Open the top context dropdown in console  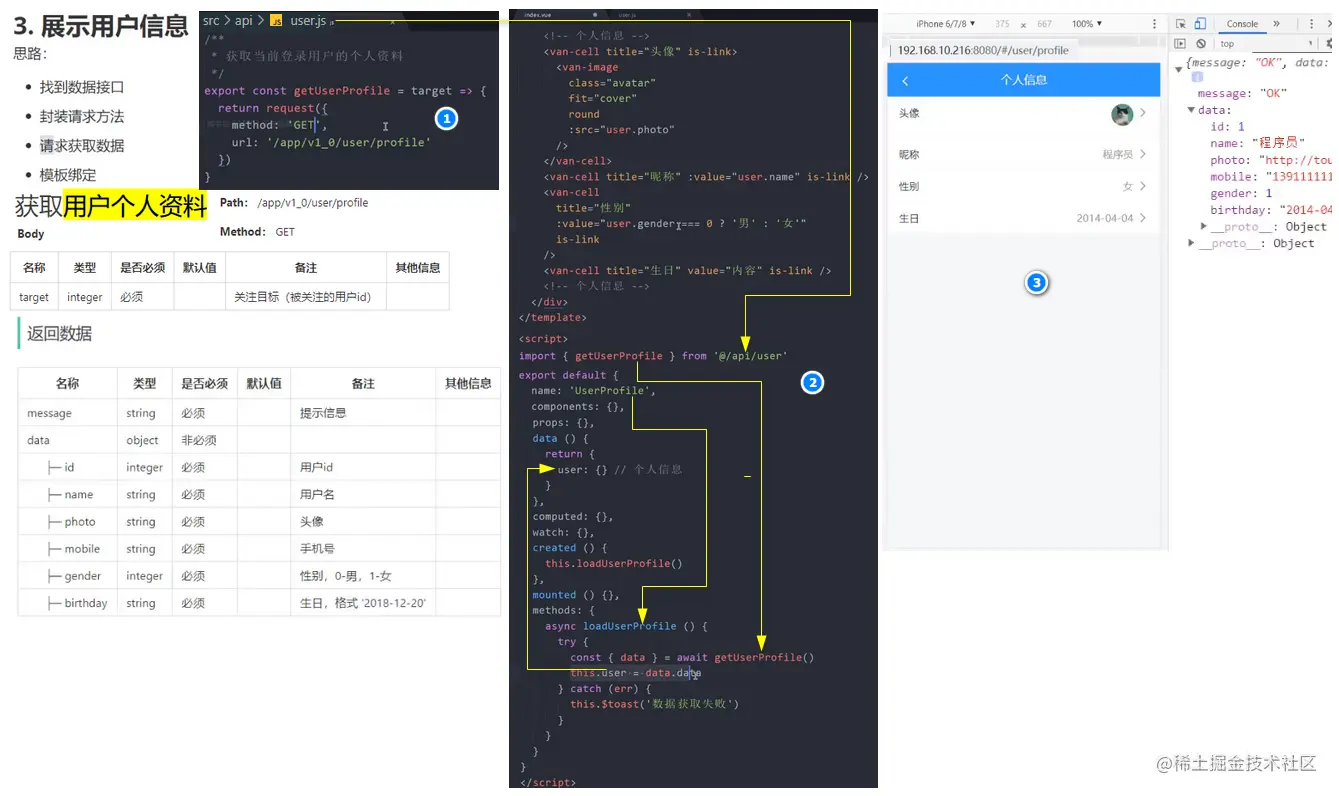tap(1266, 44)
